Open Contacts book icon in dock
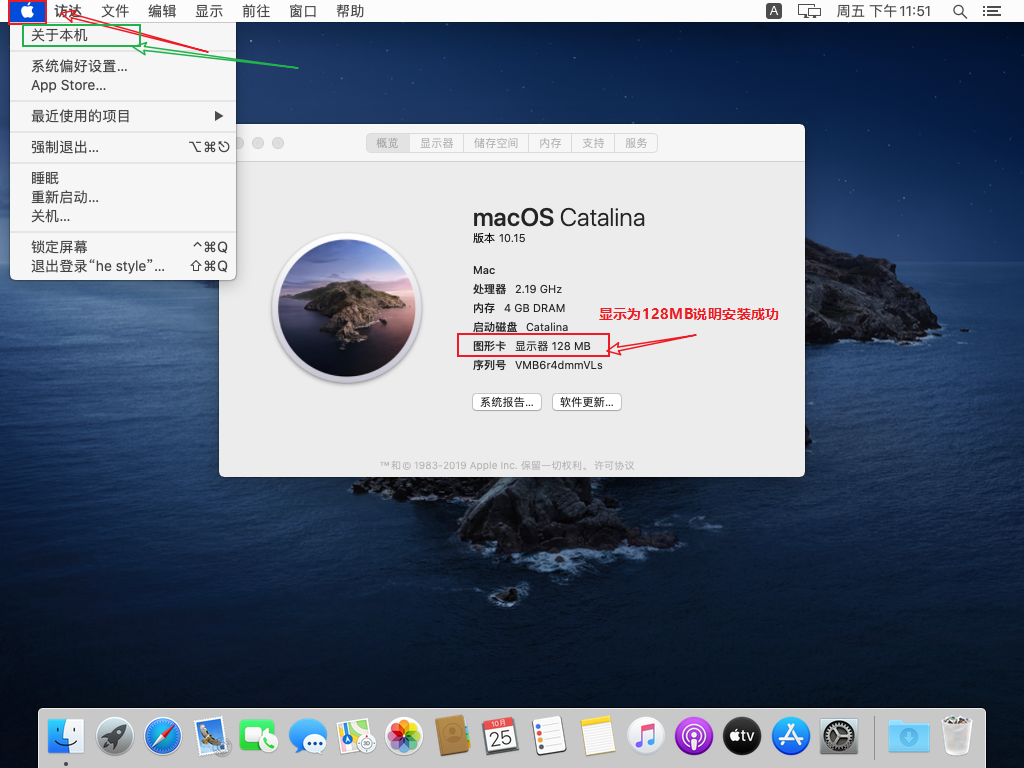 (453, 736)
